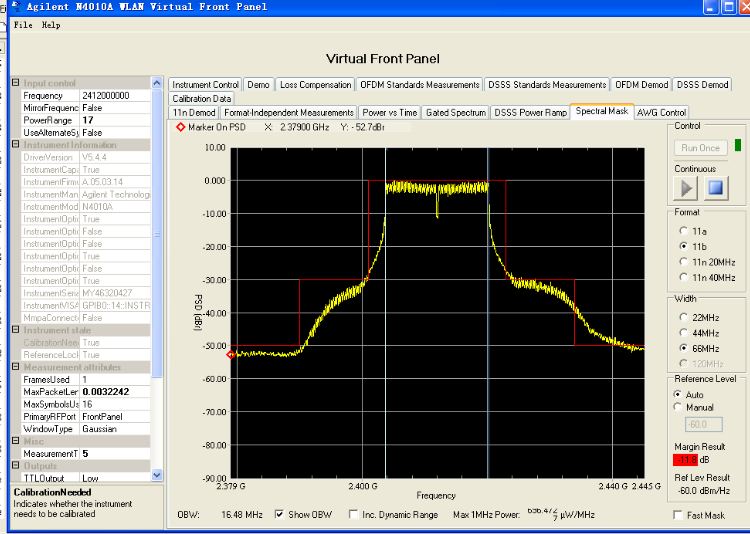This screenshot has width=750, height=534.
Task: Open the Loss Compensation tab
Action: click(315, 85)
